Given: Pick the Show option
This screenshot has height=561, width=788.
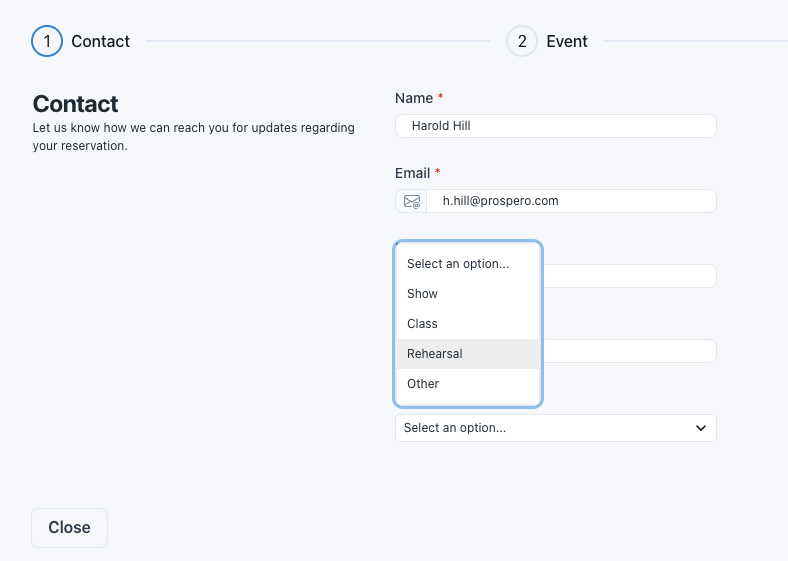Looking at the screenshot, I should coord(468,294).
